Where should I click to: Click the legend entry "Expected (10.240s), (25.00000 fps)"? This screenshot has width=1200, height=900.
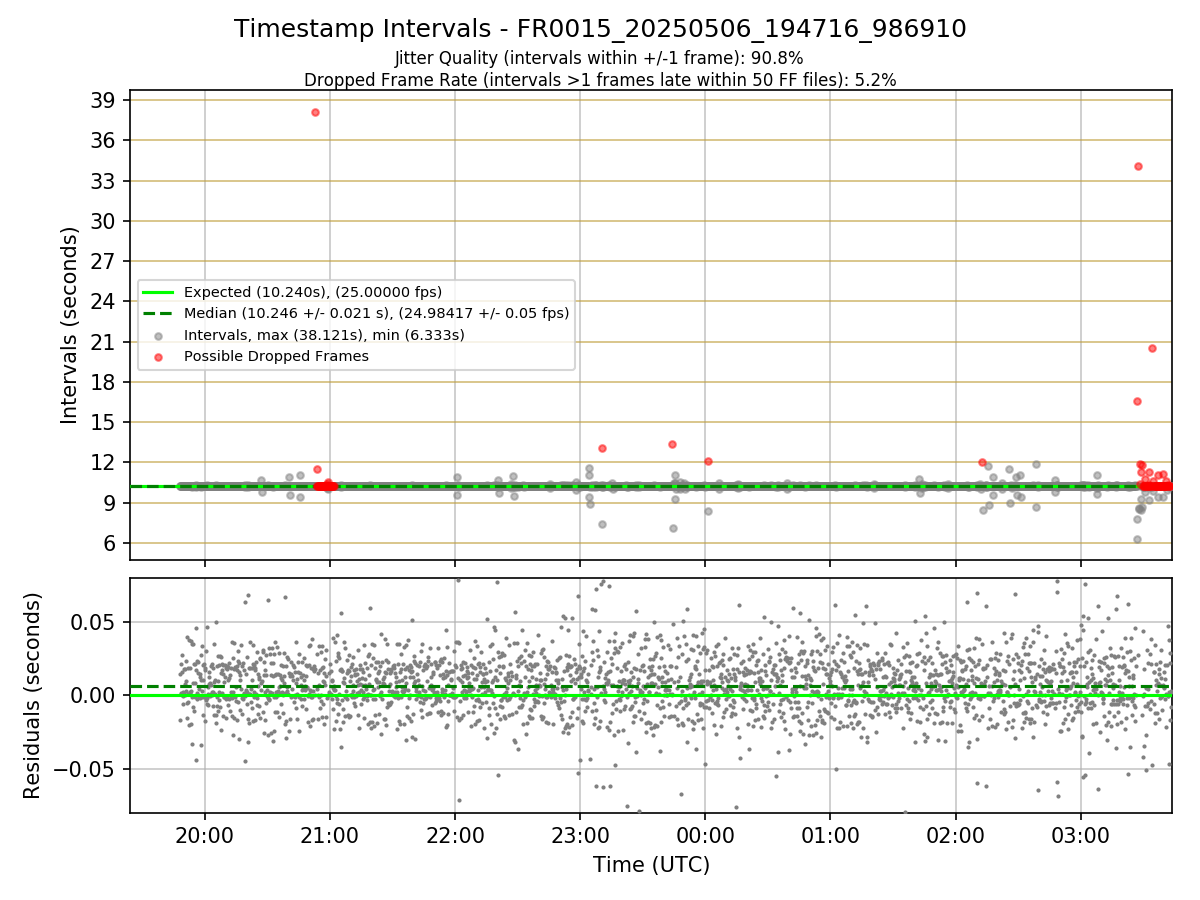313,292
